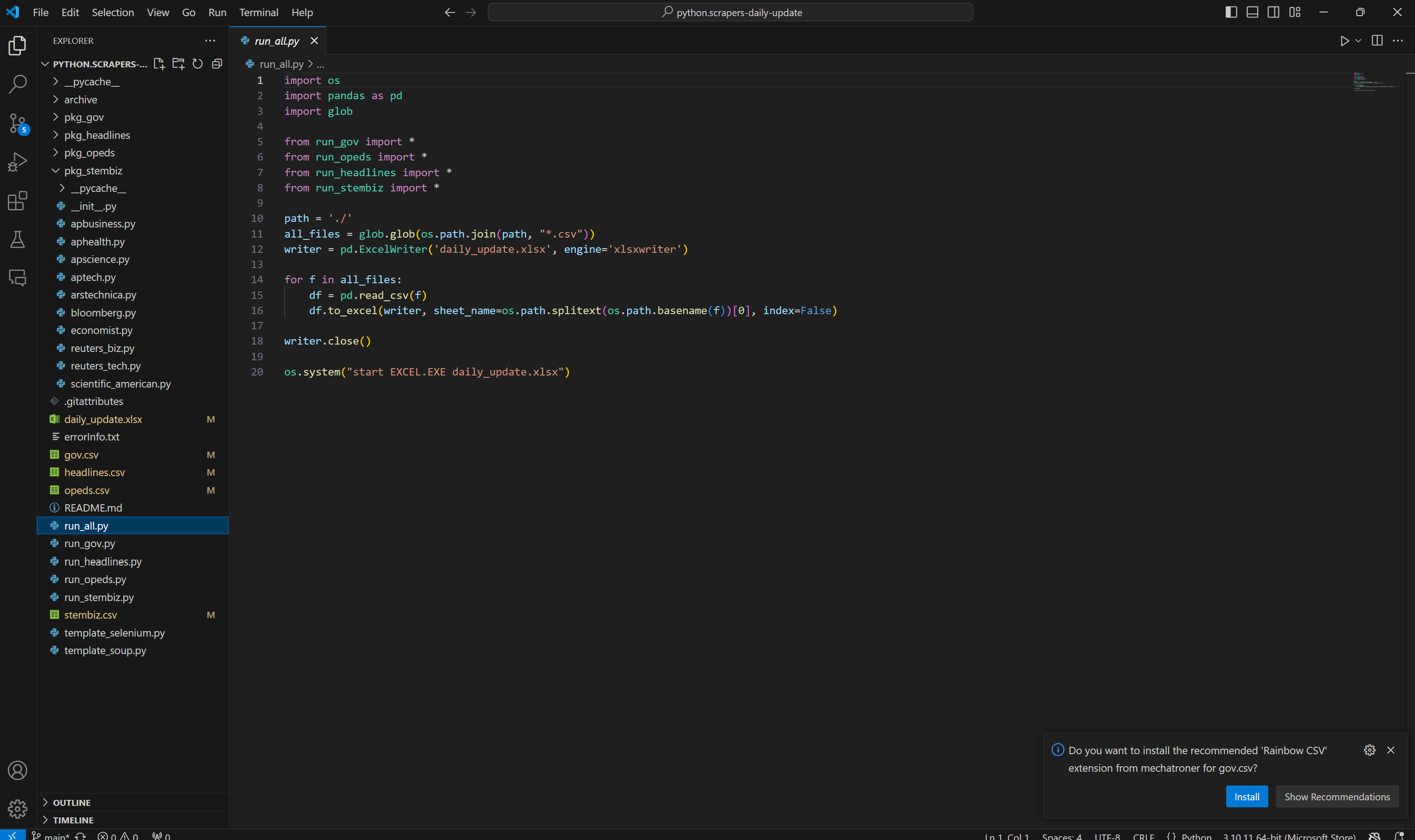Click the Install button for Rainbow CSV
Viewport: 1415px width, 840px height.
[1247, 796]
